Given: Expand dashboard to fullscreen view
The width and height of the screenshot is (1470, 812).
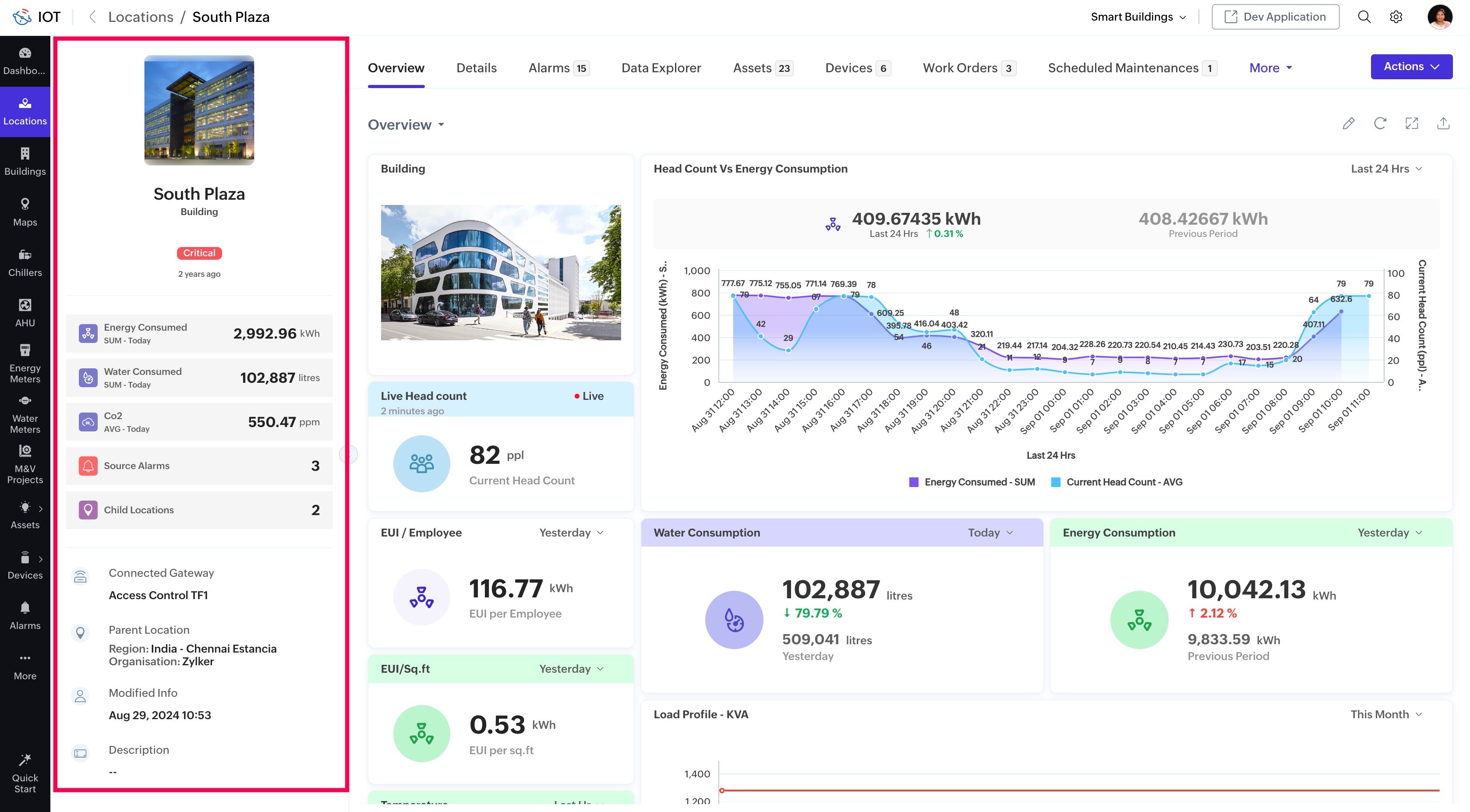Looking at the screenshot, I should coord(1411,124).
